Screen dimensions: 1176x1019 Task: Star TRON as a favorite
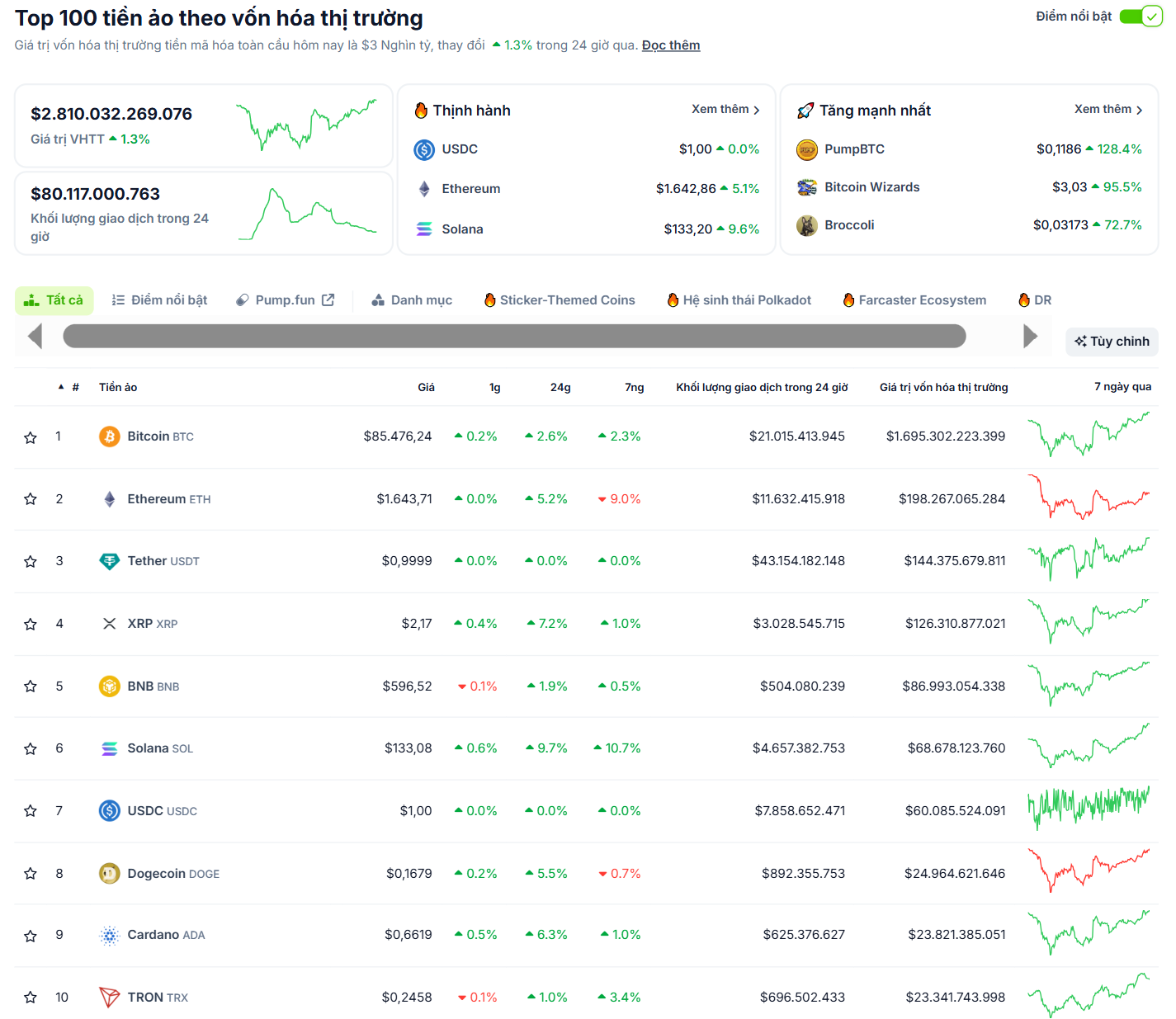(31, 998)
